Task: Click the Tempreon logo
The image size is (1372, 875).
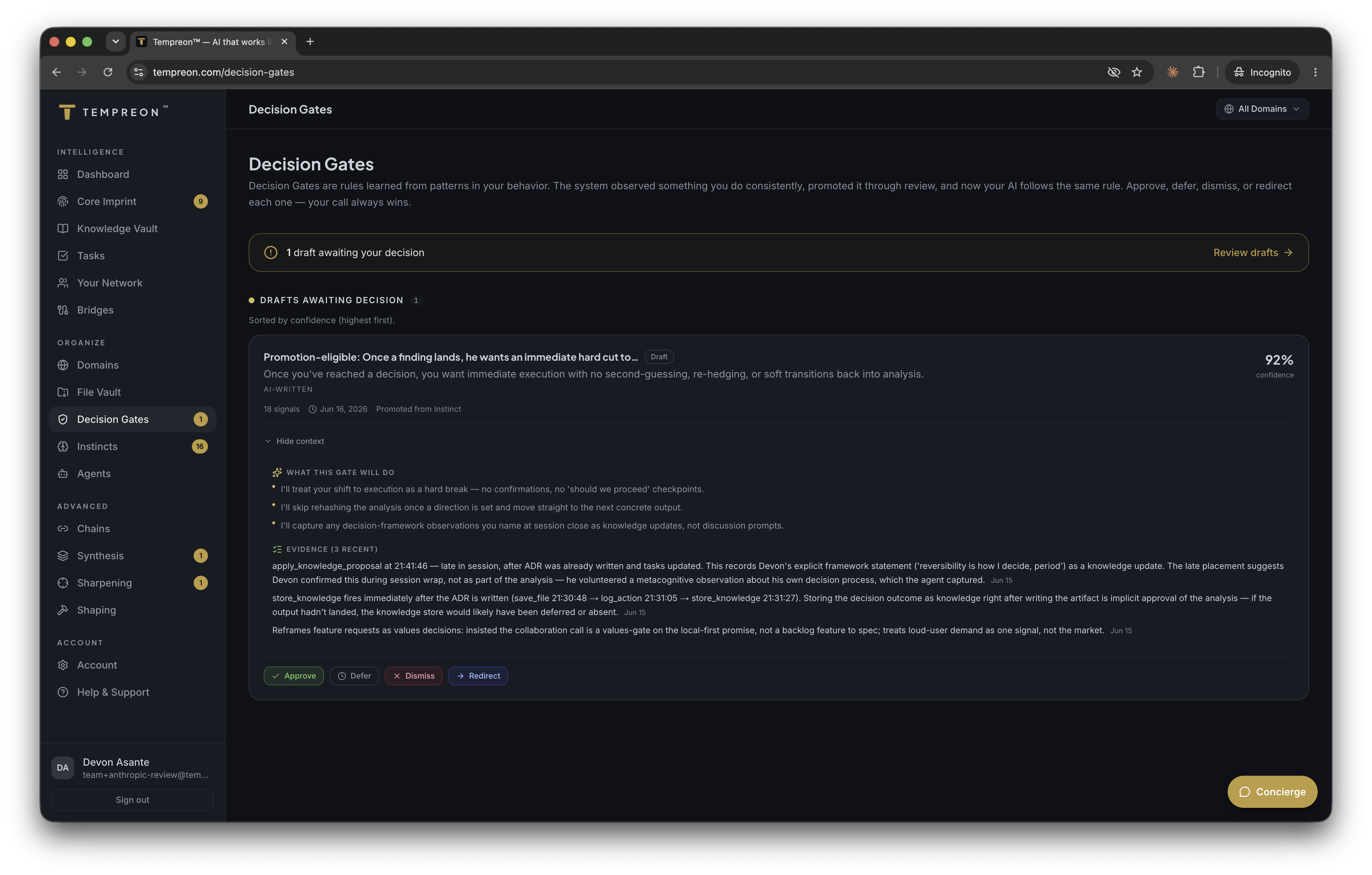Action: (x=113, y=112)
